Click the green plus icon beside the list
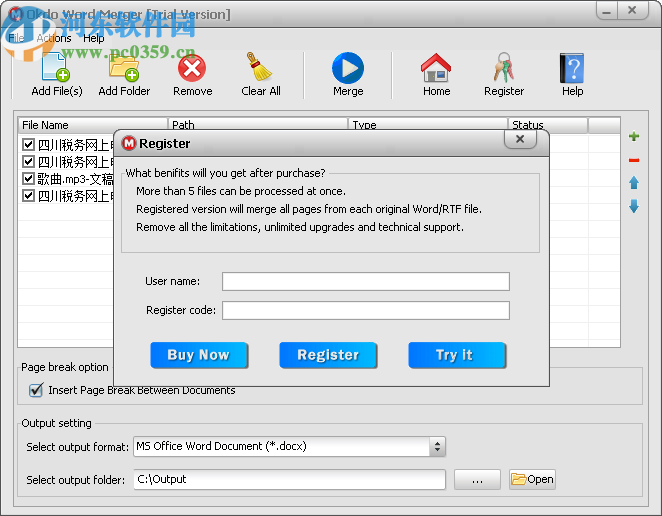Image resolution: width=662 pixels, height=516 pixels. [x=634, y=136]
